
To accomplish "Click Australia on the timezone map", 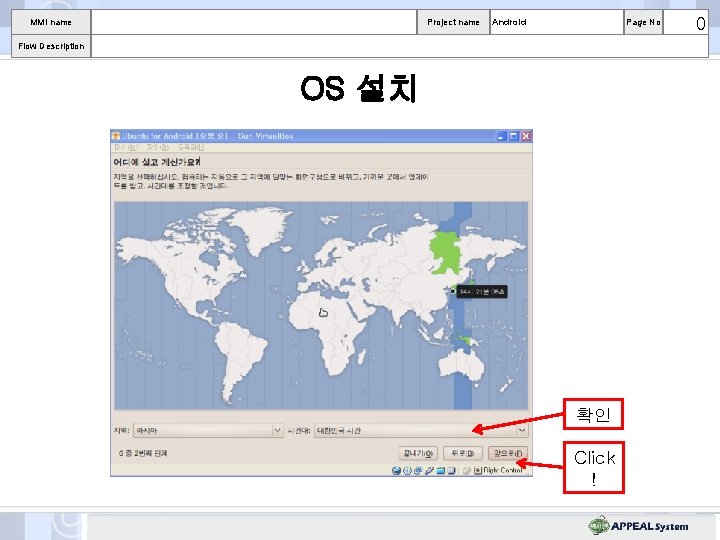I will point(461,364).
